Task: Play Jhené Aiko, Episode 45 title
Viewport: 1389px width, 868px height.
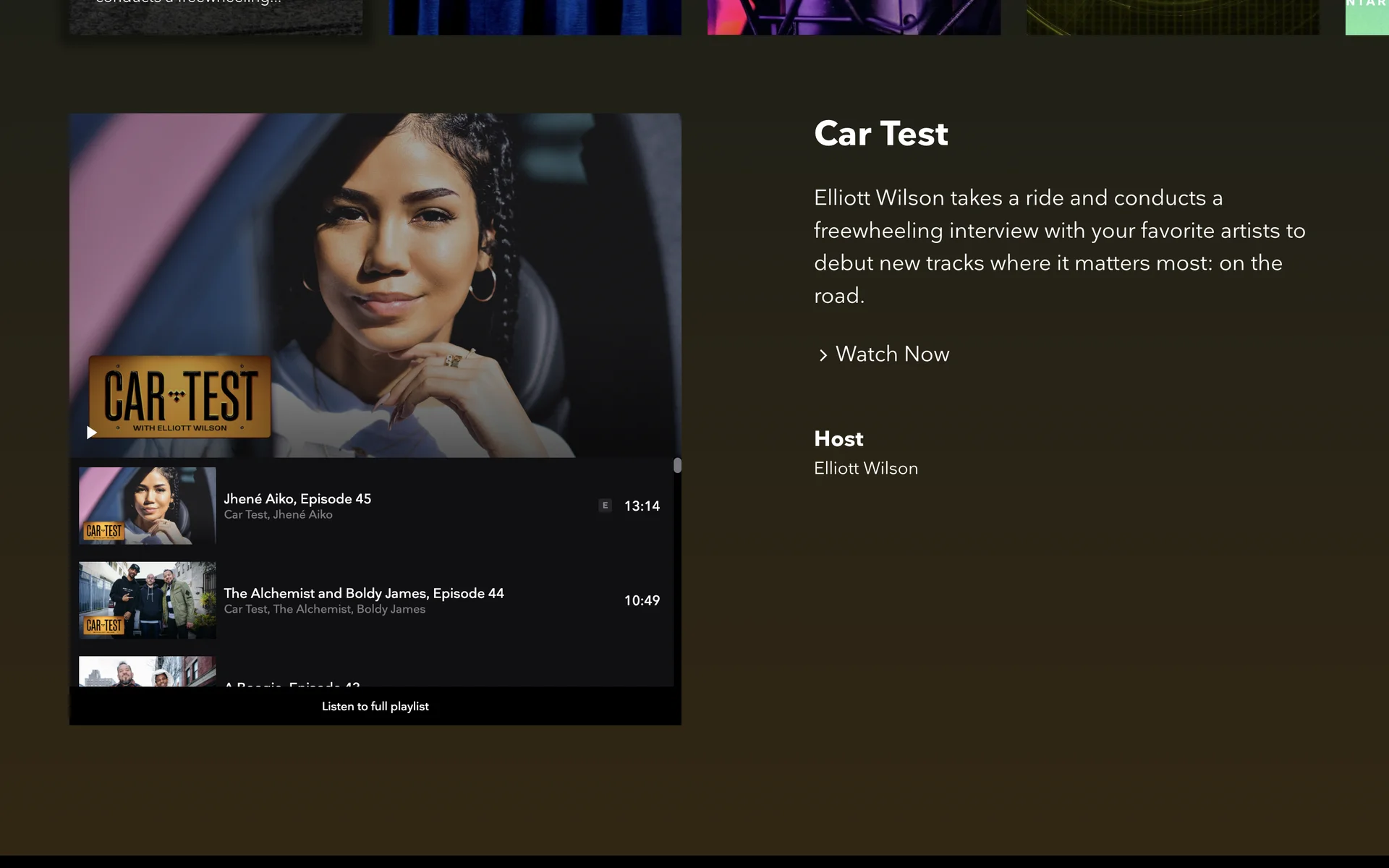Action: [297, 498]
